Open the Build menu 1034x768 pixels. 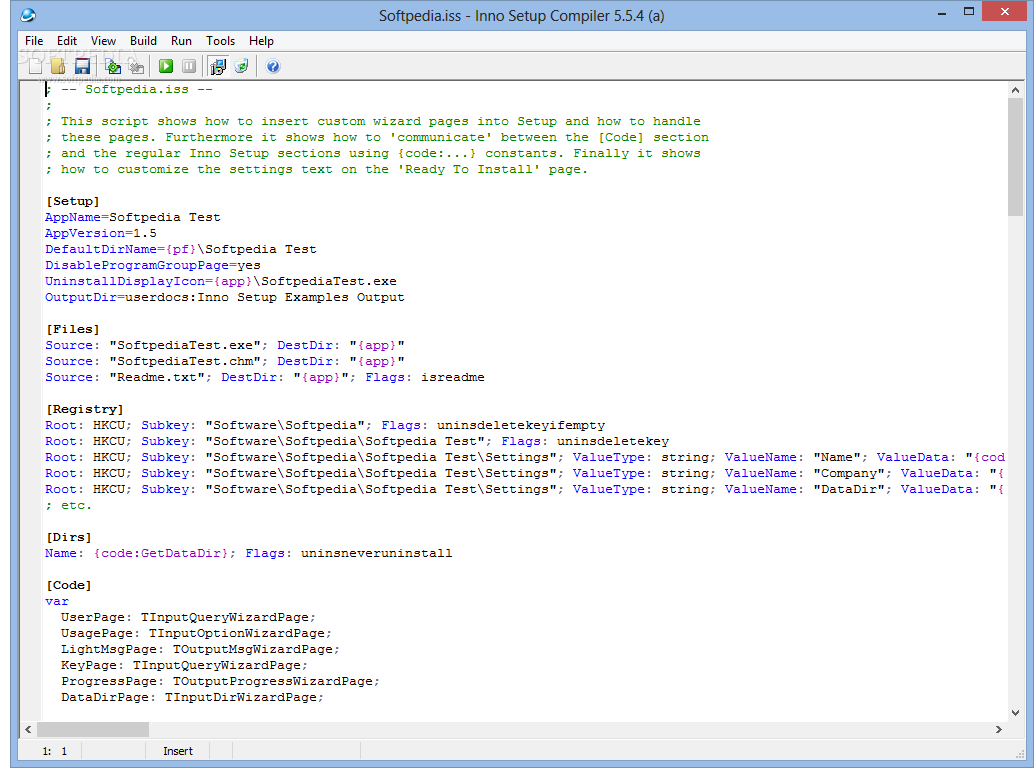point(143,41)
